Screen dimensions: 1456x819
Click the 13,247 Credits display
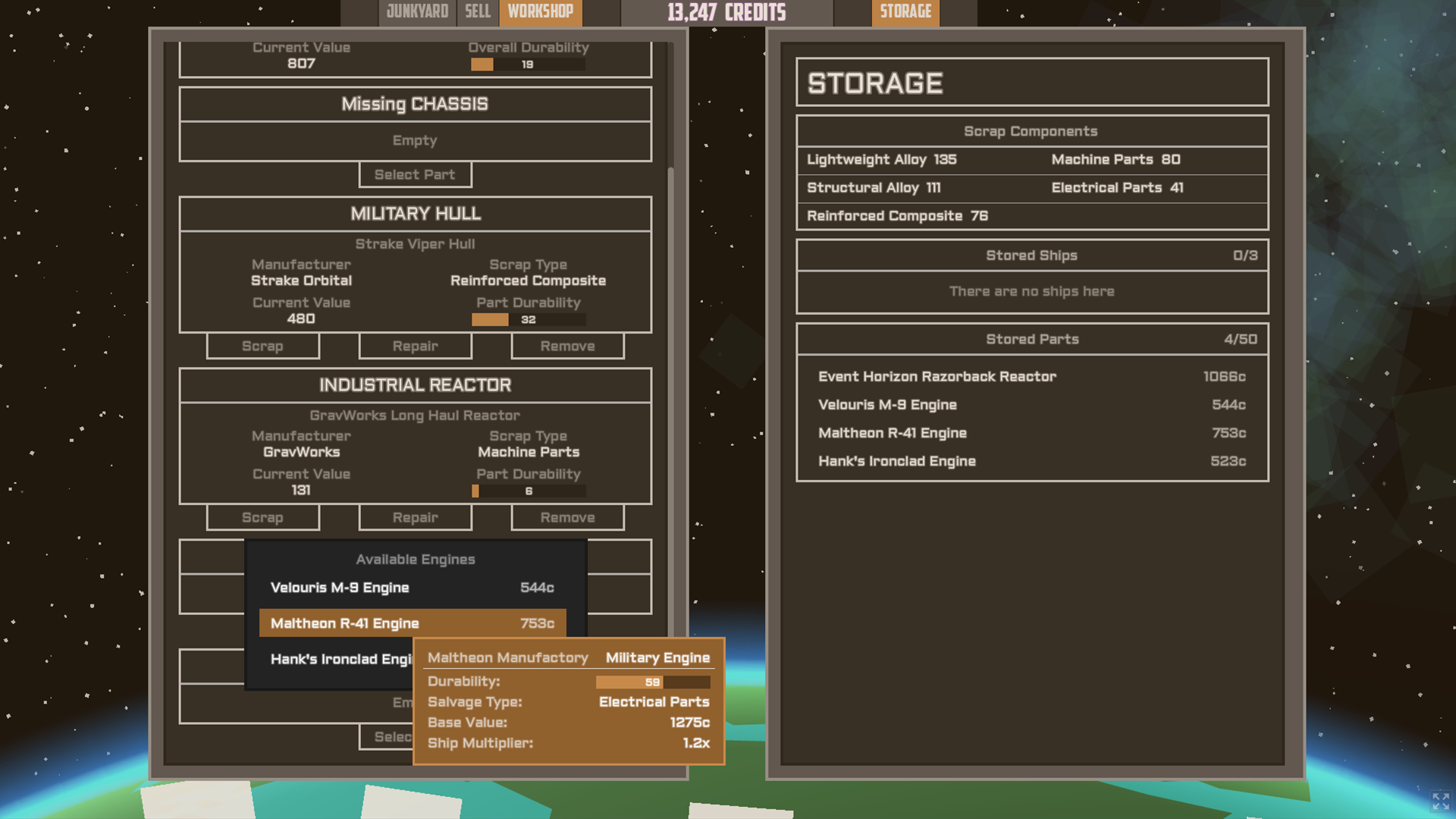click(726, 12)
